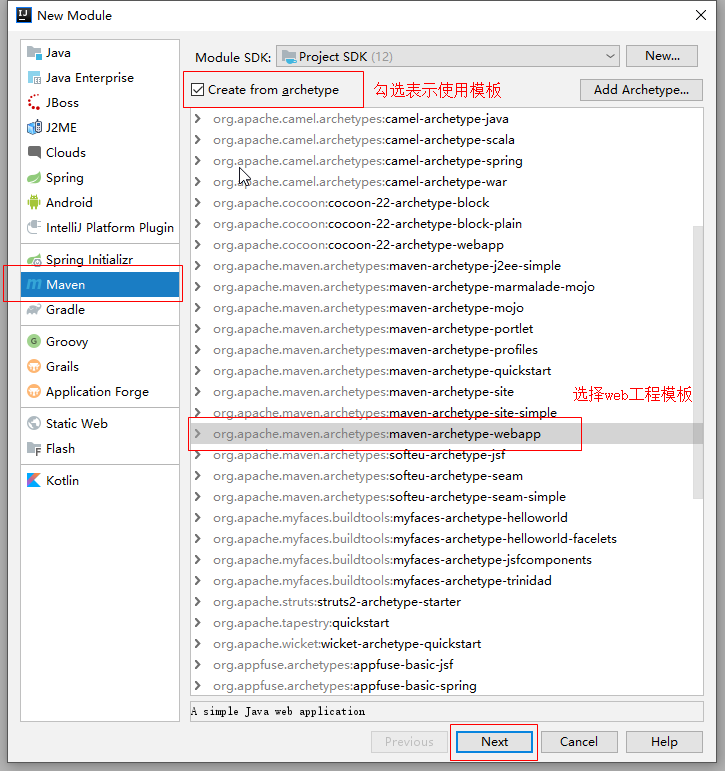Click the Static Web globe icon
Image resolution: width=725 pixels, height=771 pixels.
(x=34, y=423)
